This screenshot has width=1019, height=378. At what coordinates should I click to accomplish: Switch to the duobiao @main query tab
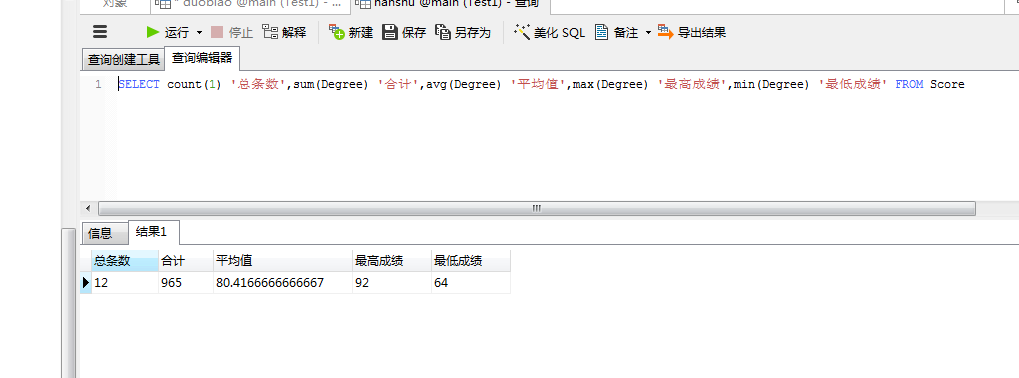coord(250,4)
